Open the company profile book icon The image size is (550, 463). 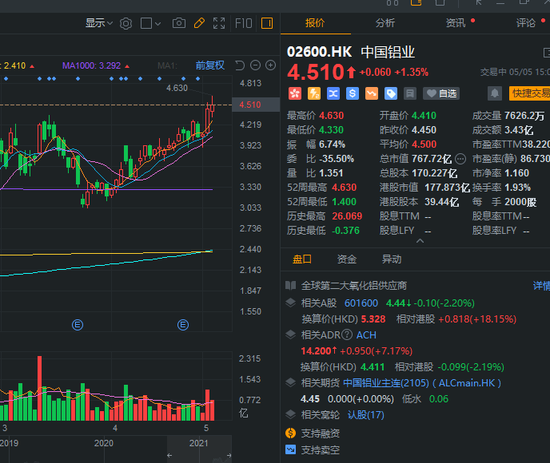coord(290,286)
